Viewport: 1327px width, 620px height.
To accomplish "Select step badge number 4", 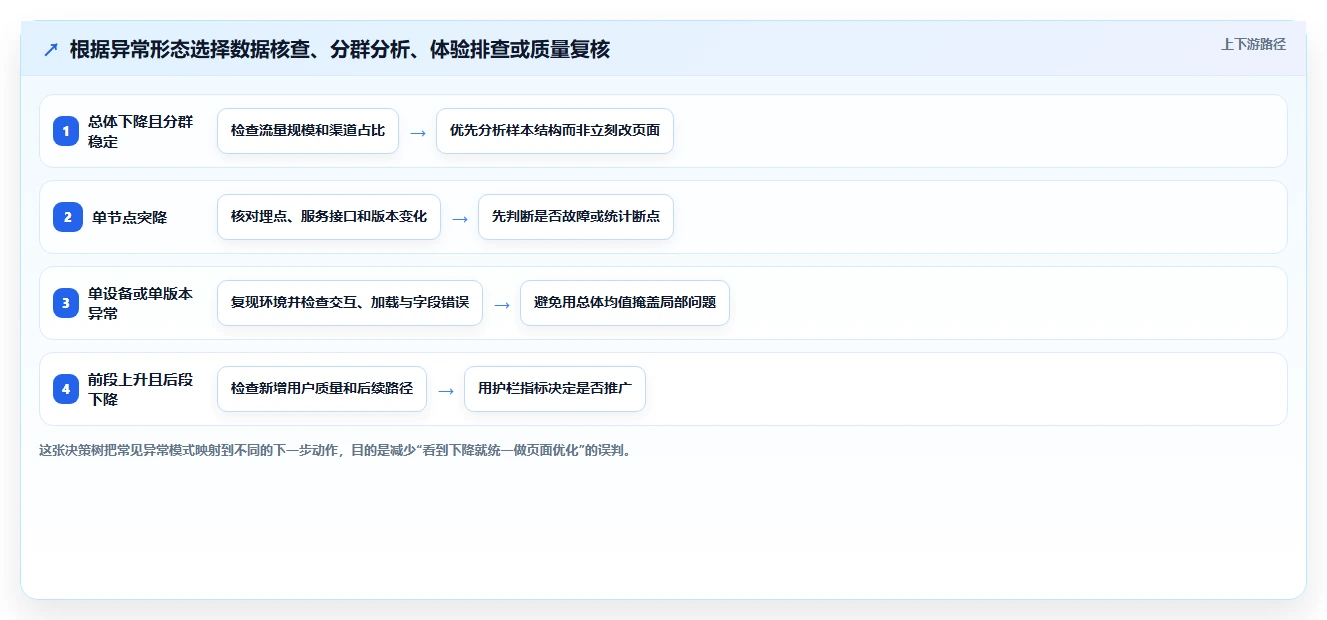I will pos(66,389).
